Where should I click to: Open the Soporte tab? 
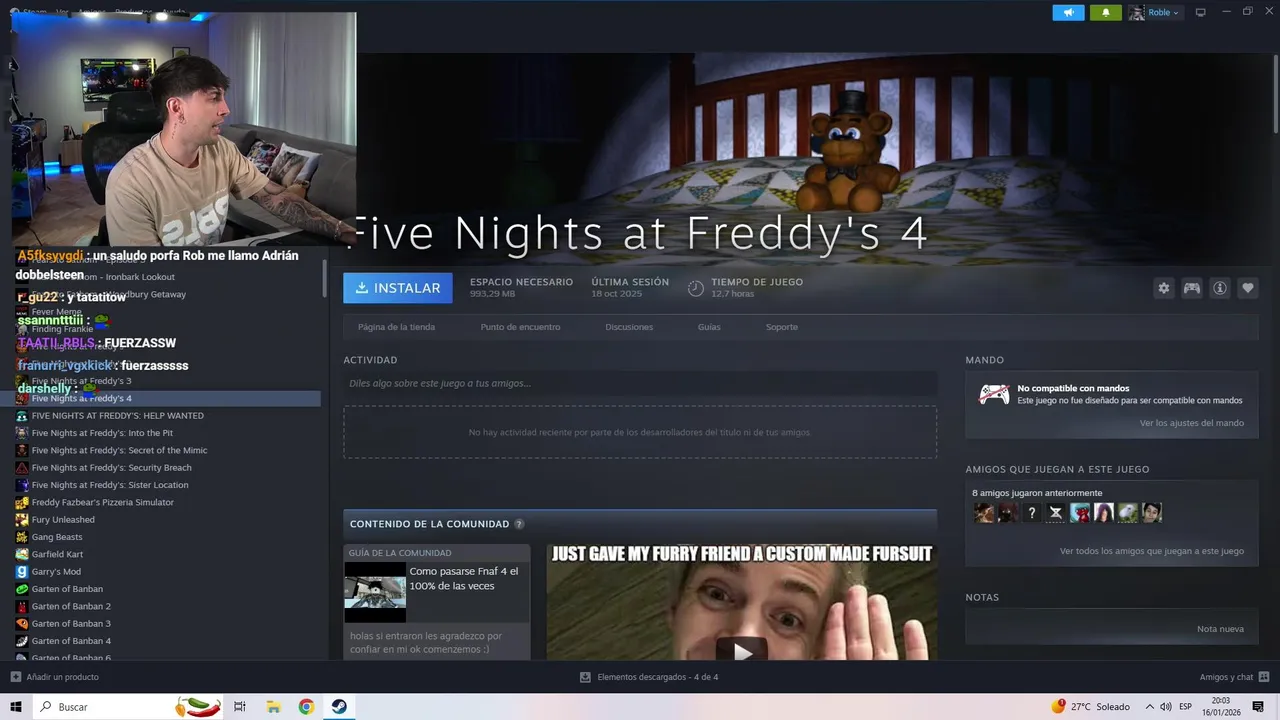782,327
